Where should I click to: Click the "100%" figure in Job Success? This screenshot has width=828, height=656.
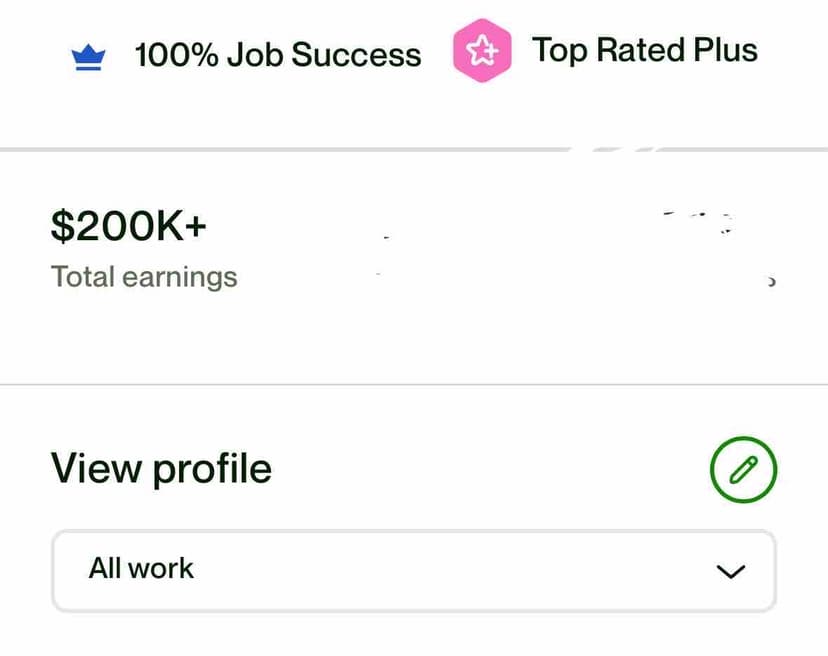tap(177, 55)
